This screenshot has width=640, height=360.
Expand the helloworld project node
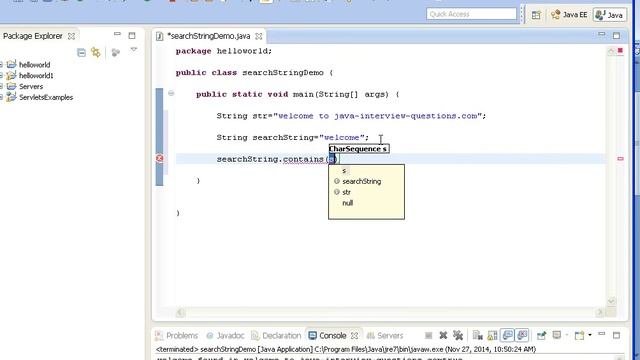tap(1, 64)
